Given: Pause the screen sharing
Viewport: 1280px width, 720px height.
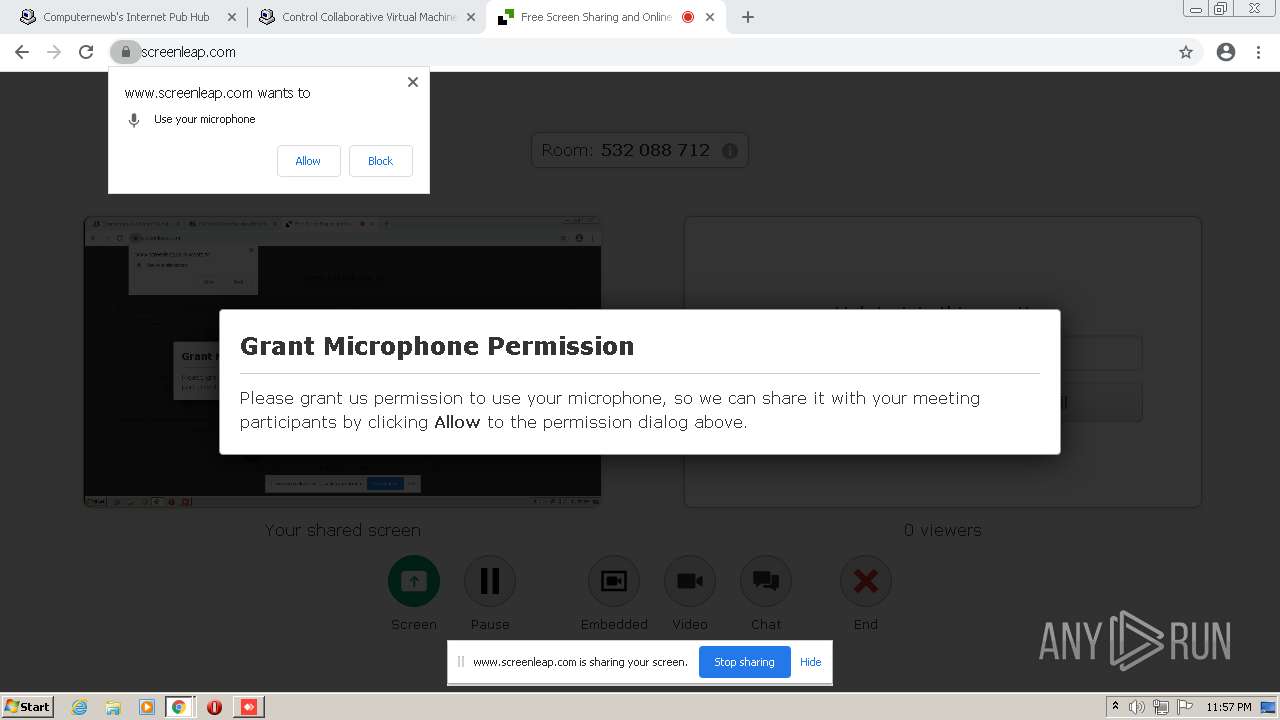Looking at the screenshot, I should pos(490,581).
